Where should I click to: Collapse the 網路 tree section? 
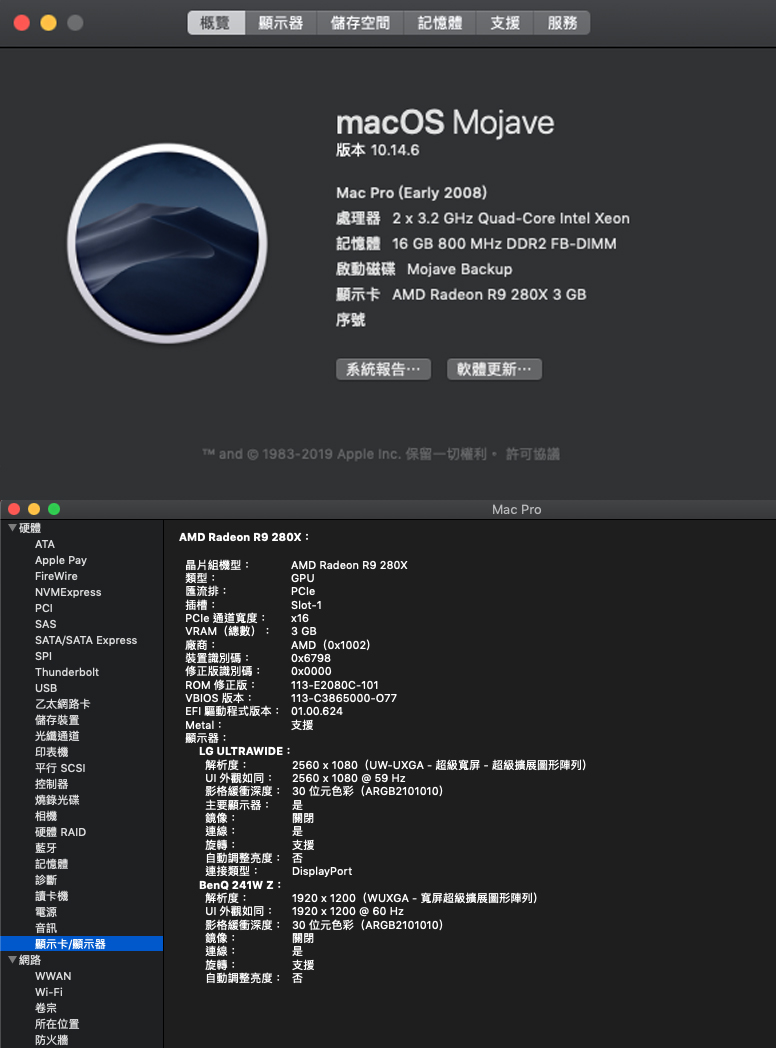coord(12,960)
